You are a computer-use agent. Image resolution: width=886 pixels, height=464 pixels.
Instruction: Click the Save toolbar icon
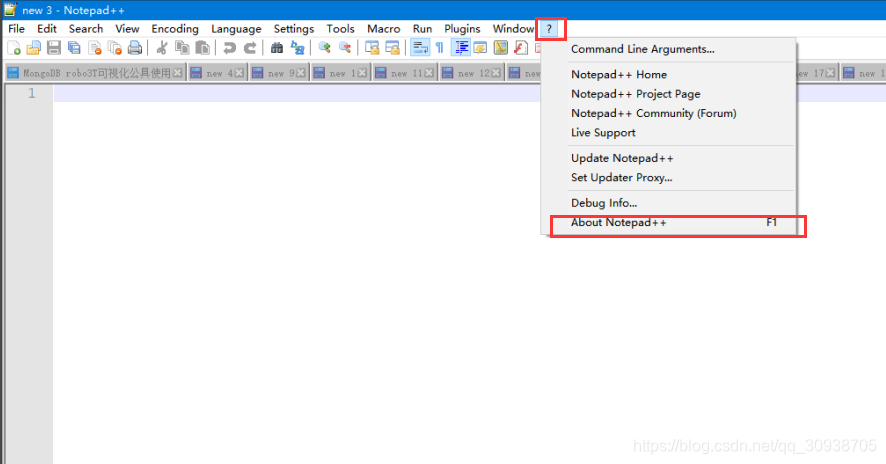(54, 48)
